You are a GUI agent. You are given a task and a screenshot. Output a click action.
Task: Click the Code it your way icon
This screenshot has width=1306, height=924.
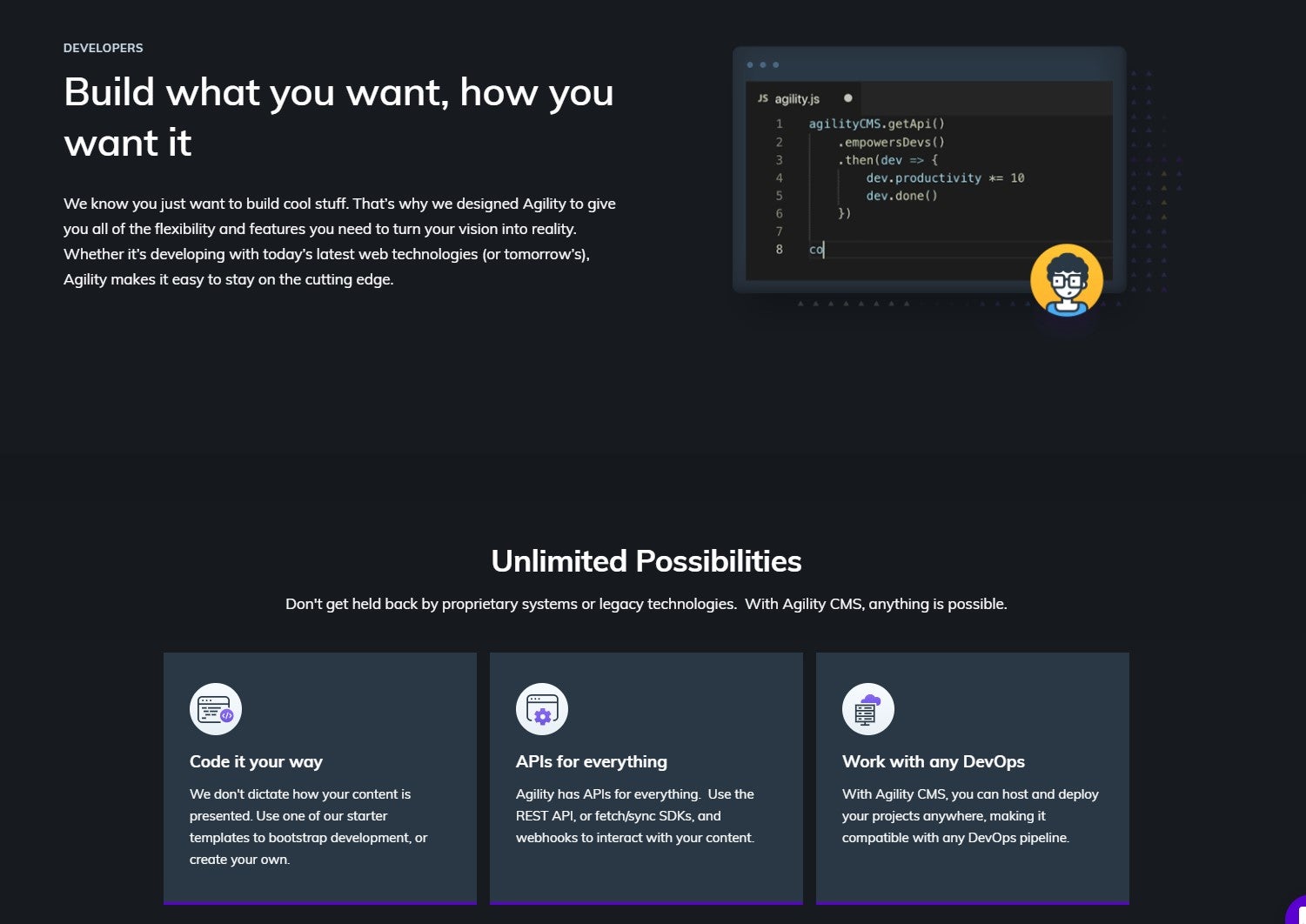pos(216,709)
